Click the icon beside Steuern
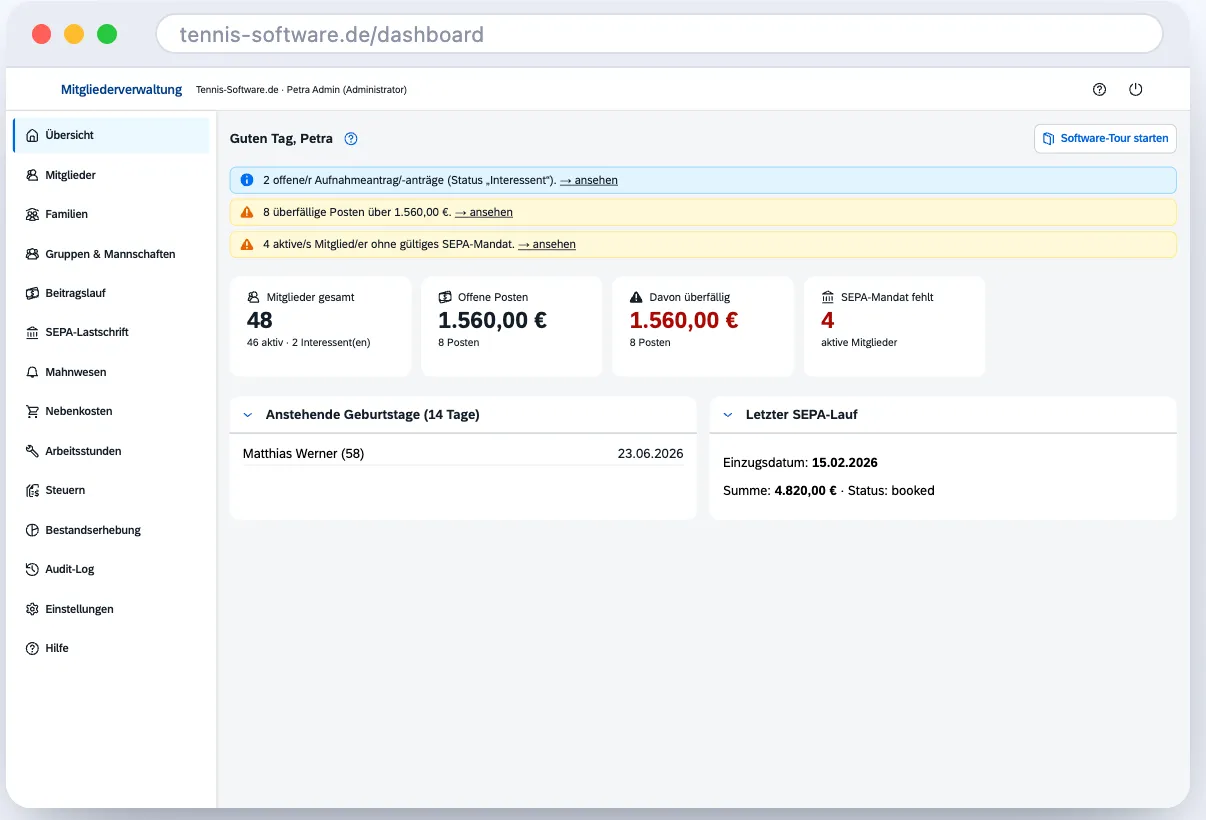The image size is (1206, 820). (32, 490)
